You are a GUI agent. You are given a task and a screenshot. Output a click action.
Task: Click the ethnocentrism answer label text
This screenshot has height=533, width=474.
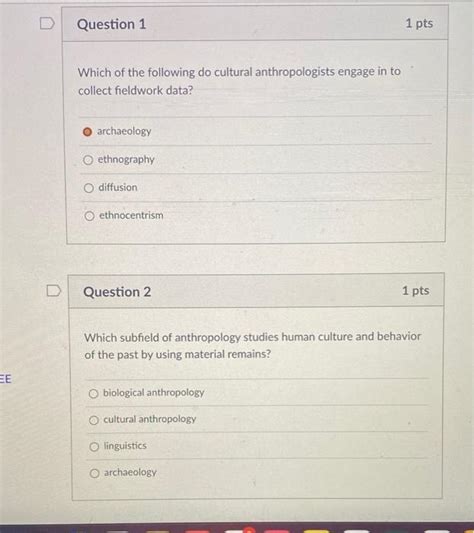[x=131, y=215]
